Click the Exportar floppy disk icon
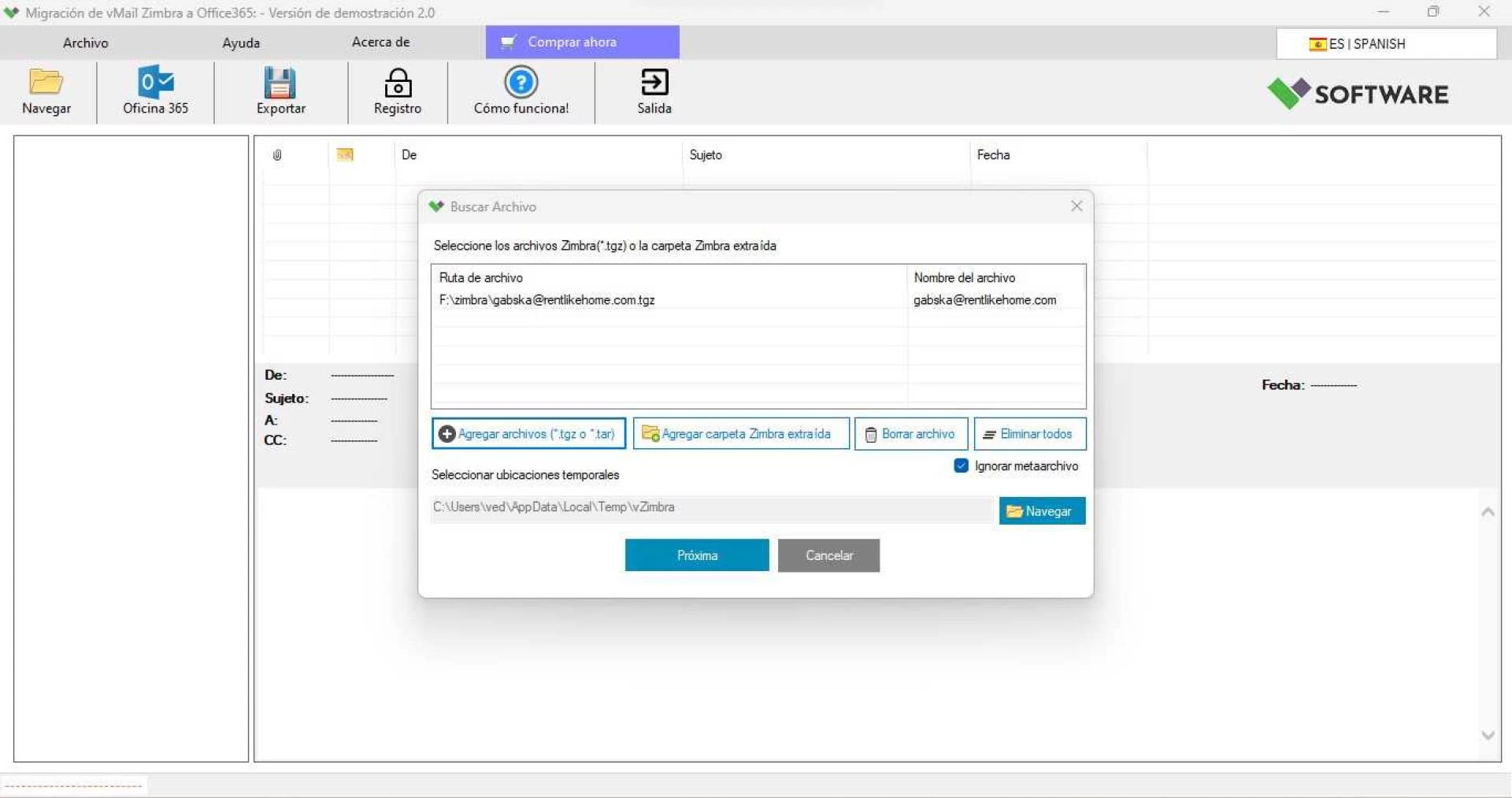The height and width of the screenshot is (798, 1512). coord(280,83)
